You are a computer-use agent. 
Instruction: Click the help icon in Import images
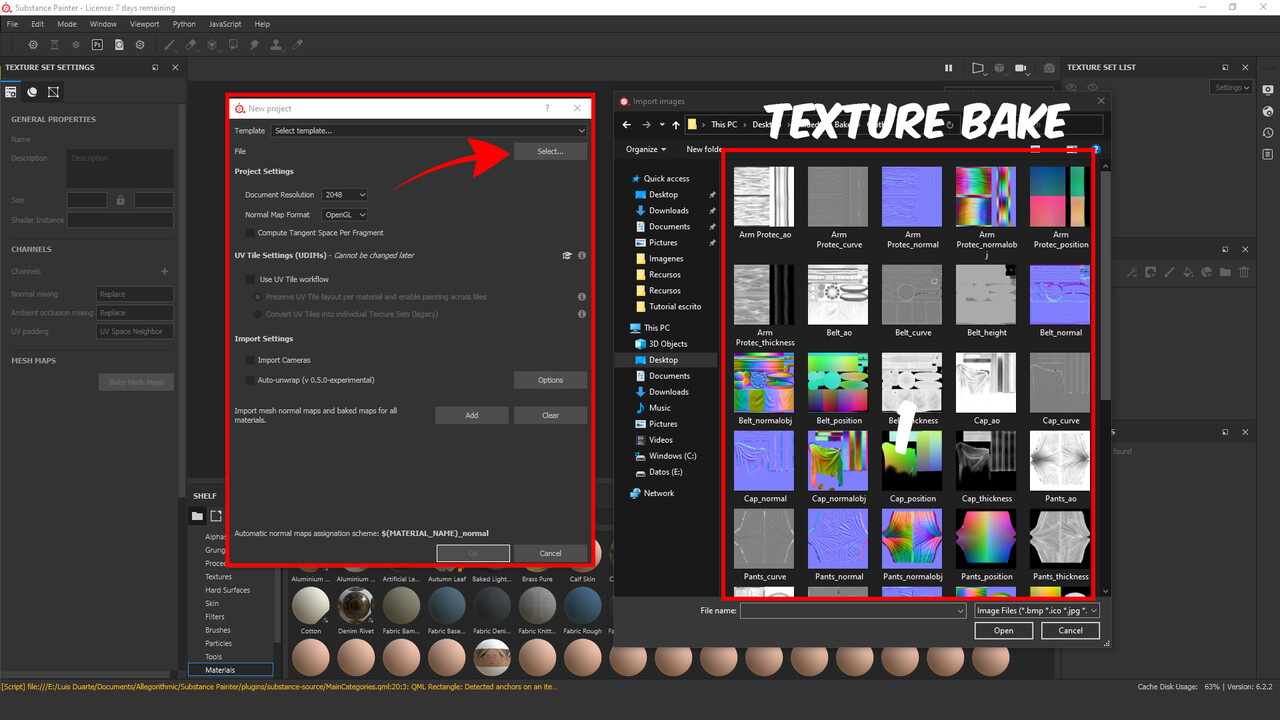coord(1096,150)
